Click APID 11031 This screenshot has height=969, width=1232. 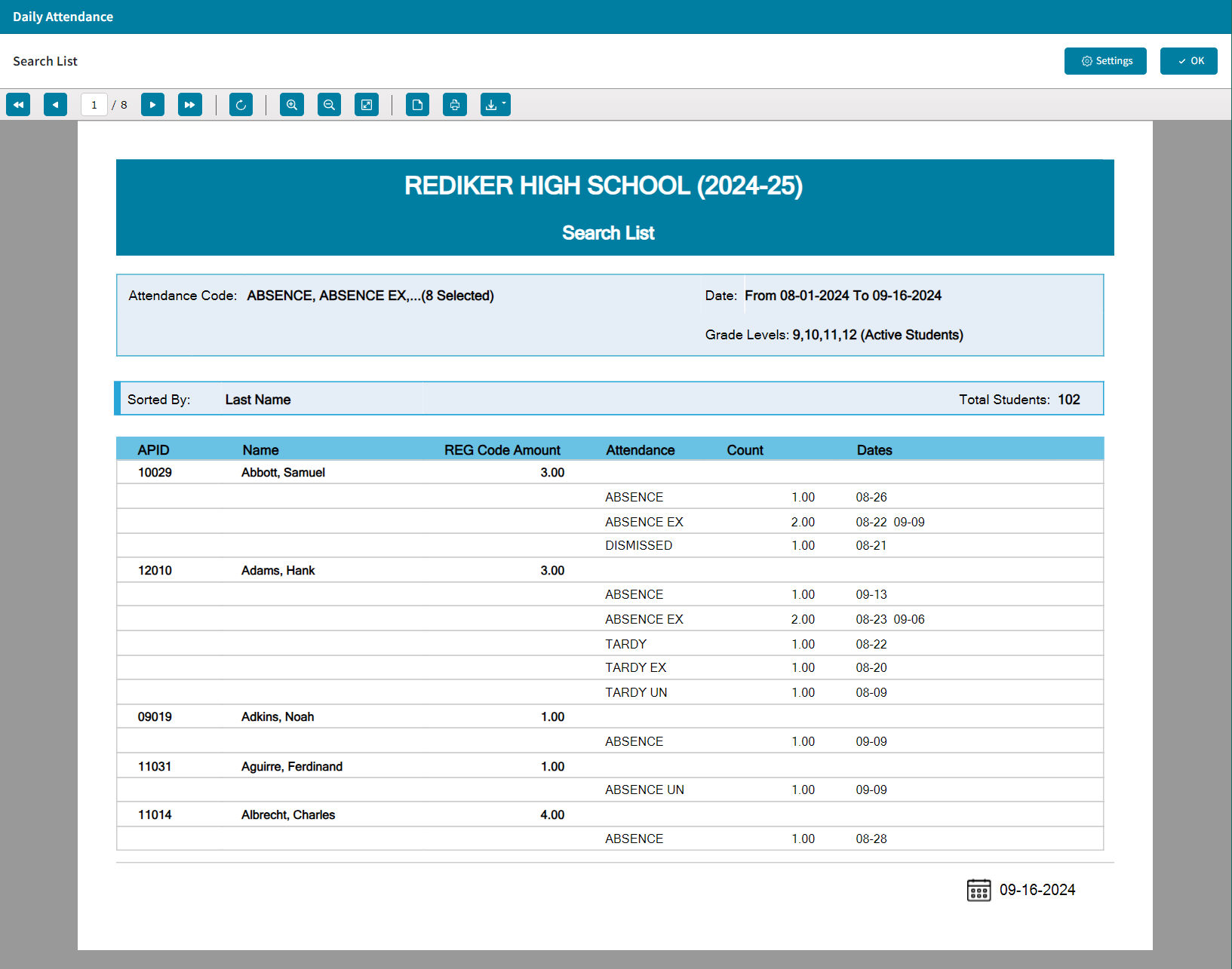[x=155, y=767]
